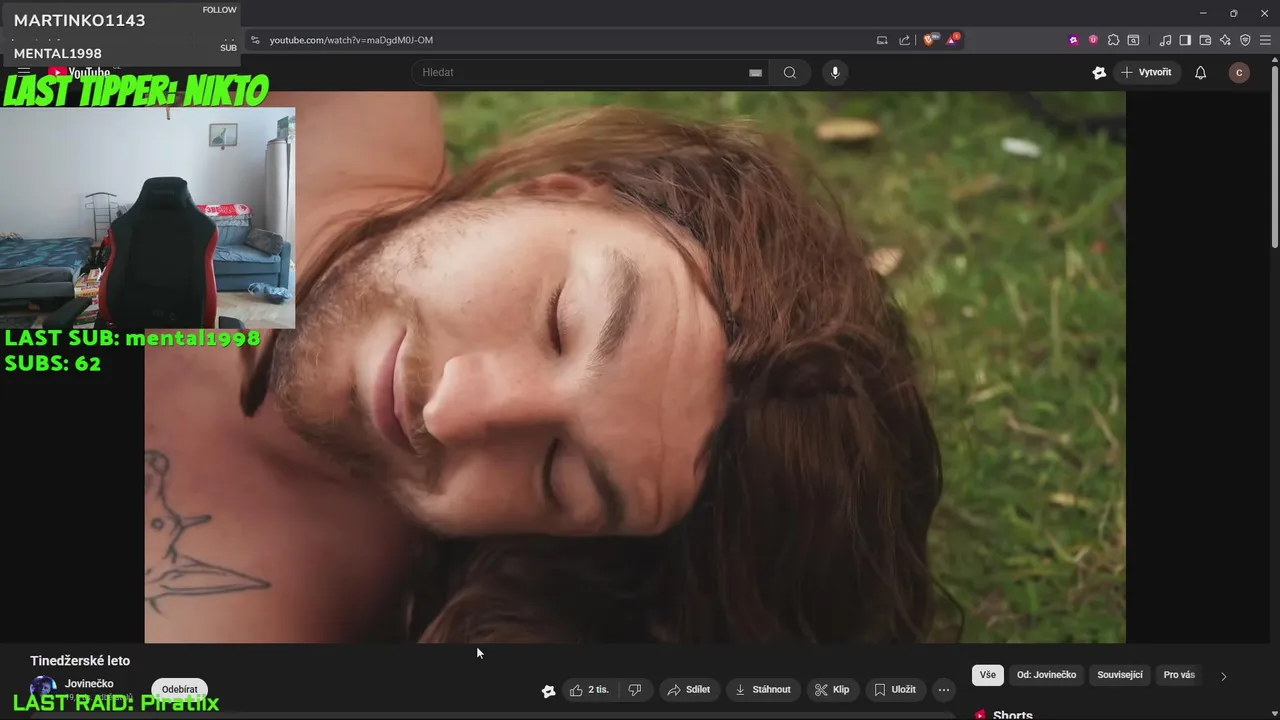Open Brave VPN shield icon
Viewport: 1280px width, 720px height.
point(1245,40)
